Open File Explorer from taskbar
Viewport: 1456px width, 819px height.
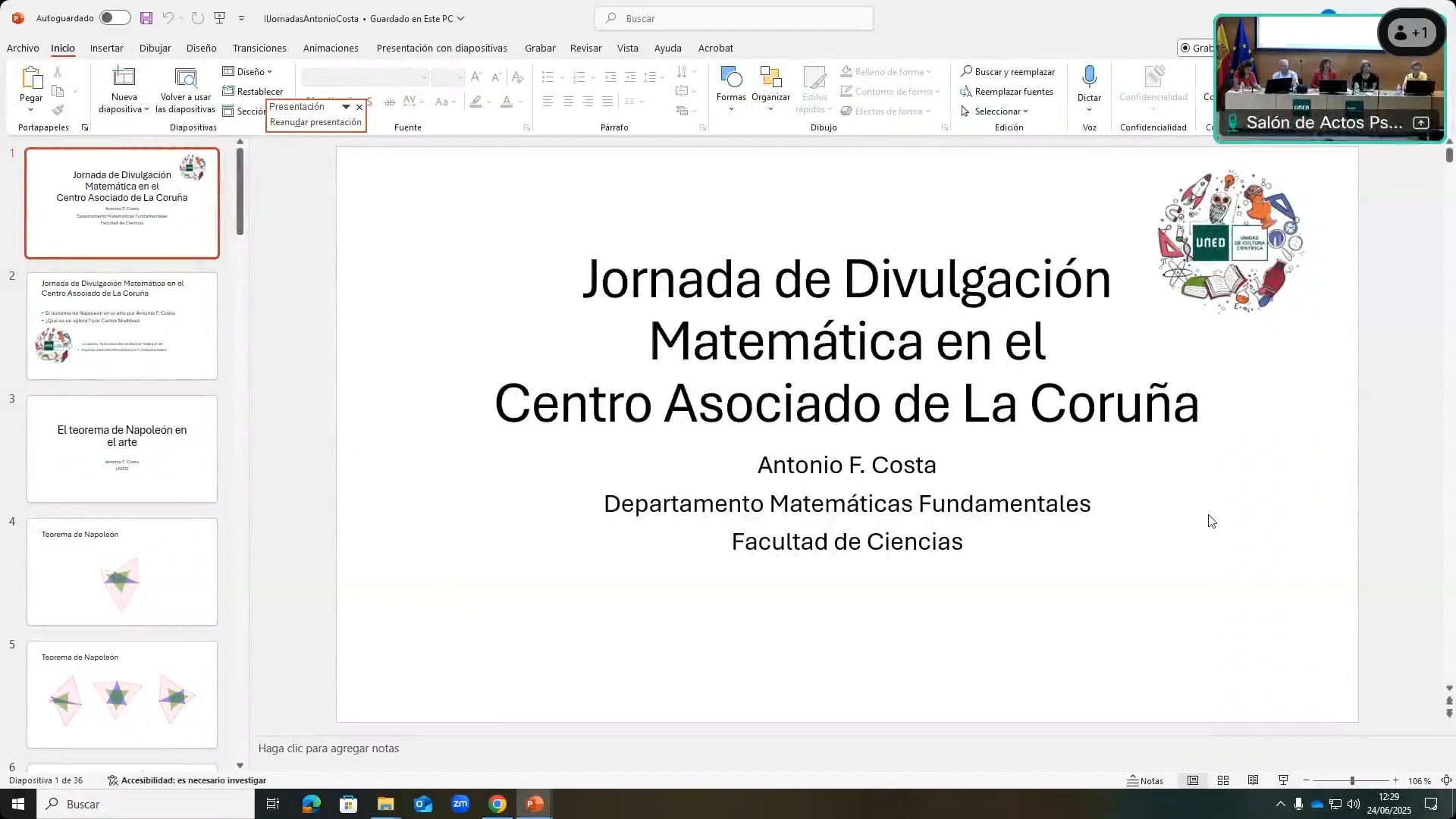click(385, 804)
